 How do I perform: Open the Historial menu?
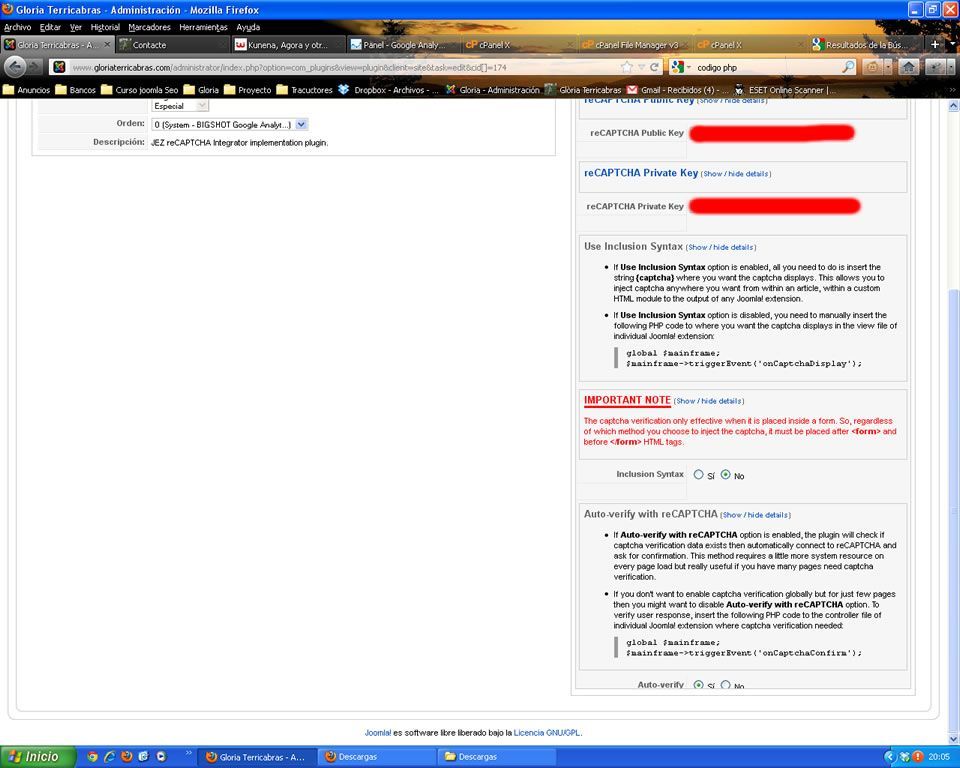point(105,27)
